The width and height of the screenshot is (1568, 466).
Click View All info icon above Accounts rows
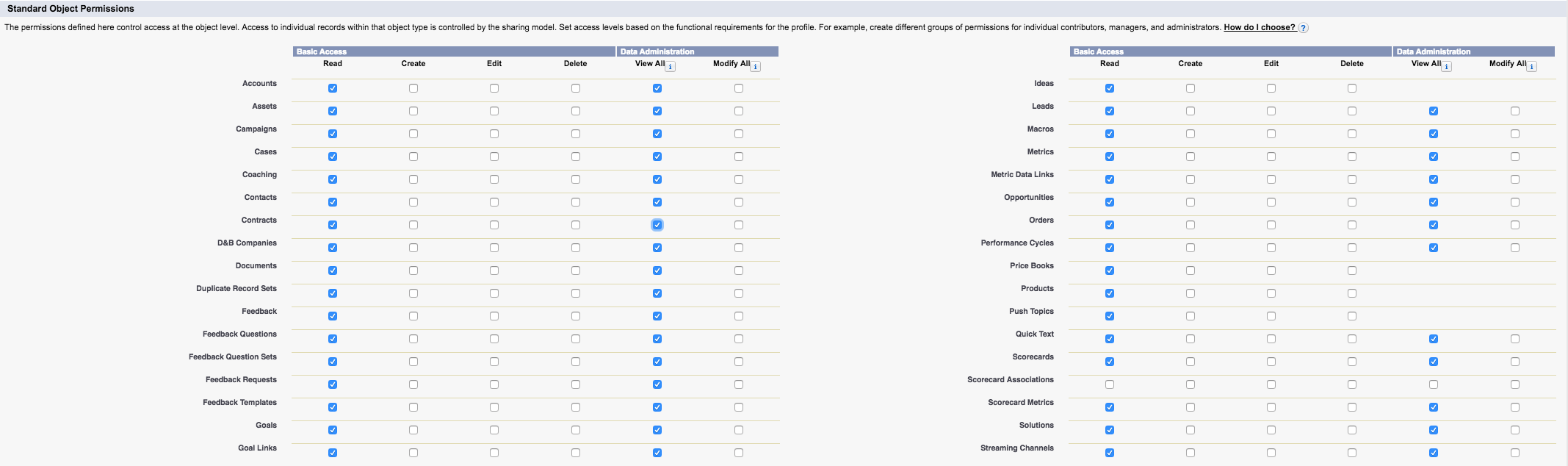pyautogui.click(x=671, y=66)
